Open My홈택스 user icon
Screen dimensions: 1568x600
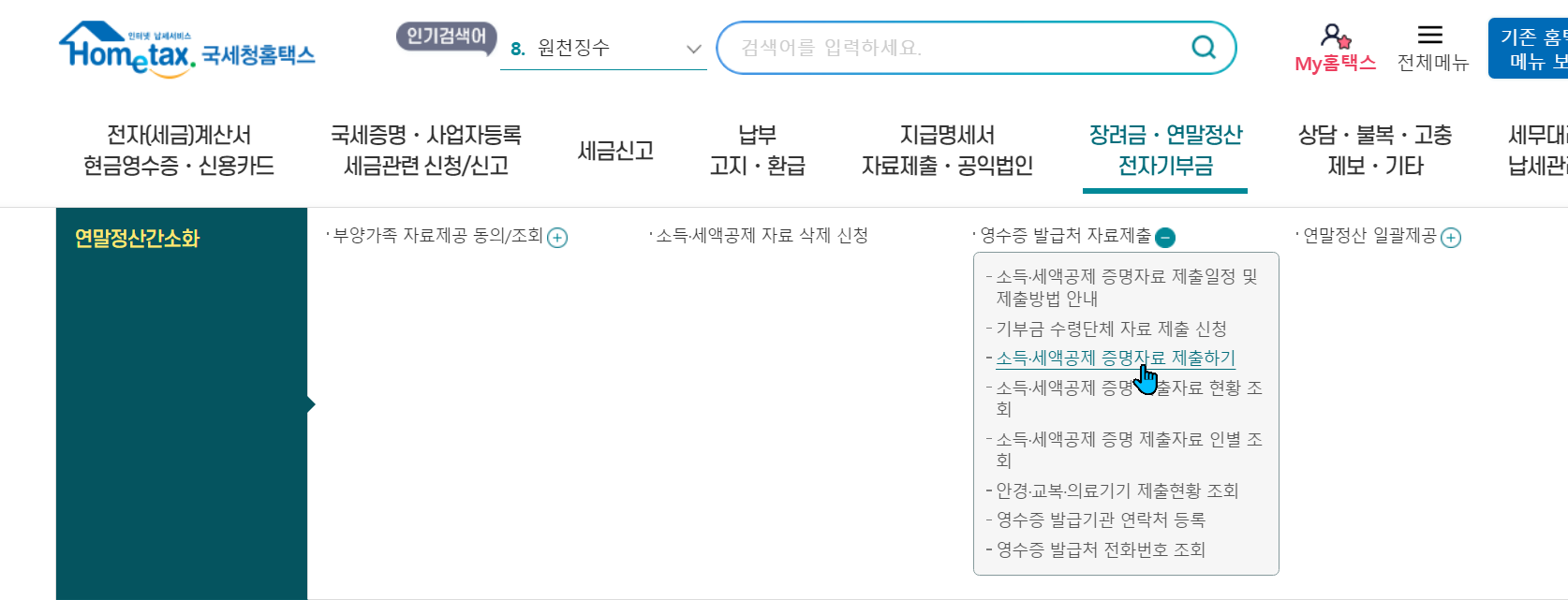pos(1336,37)
